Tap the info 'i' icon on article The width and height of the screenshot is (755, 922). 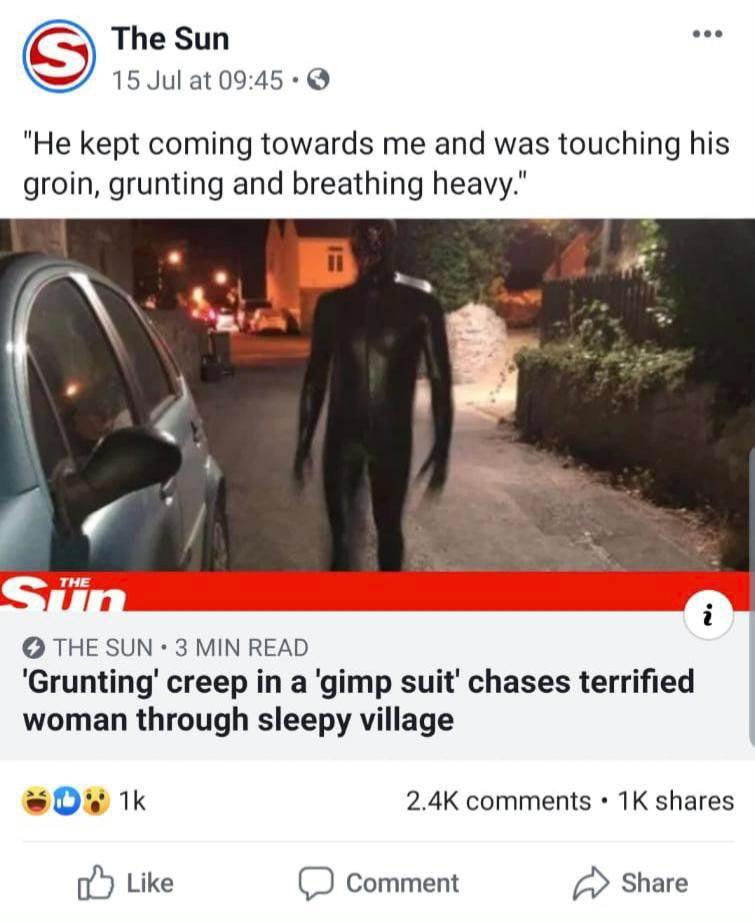pos(709,615)
